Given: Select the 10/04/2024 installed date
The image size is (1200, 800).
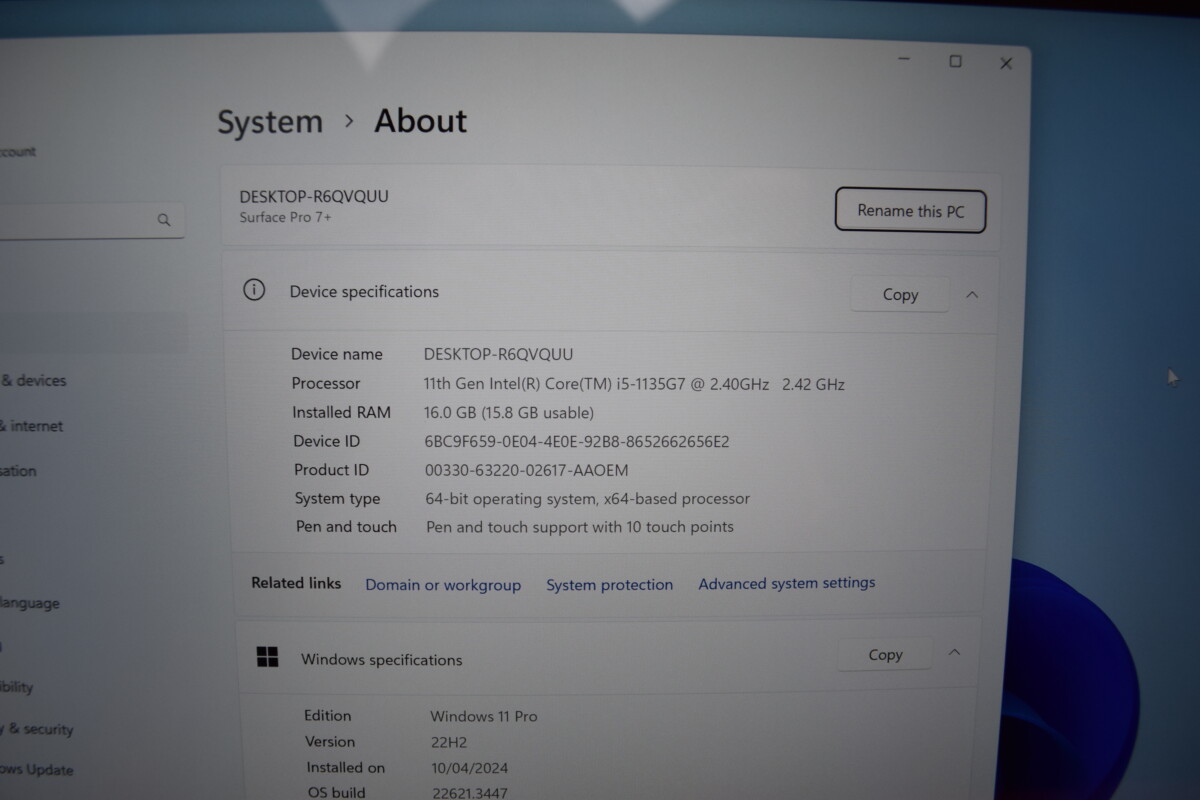Looking at the screenshot, I should pos(471,769).
